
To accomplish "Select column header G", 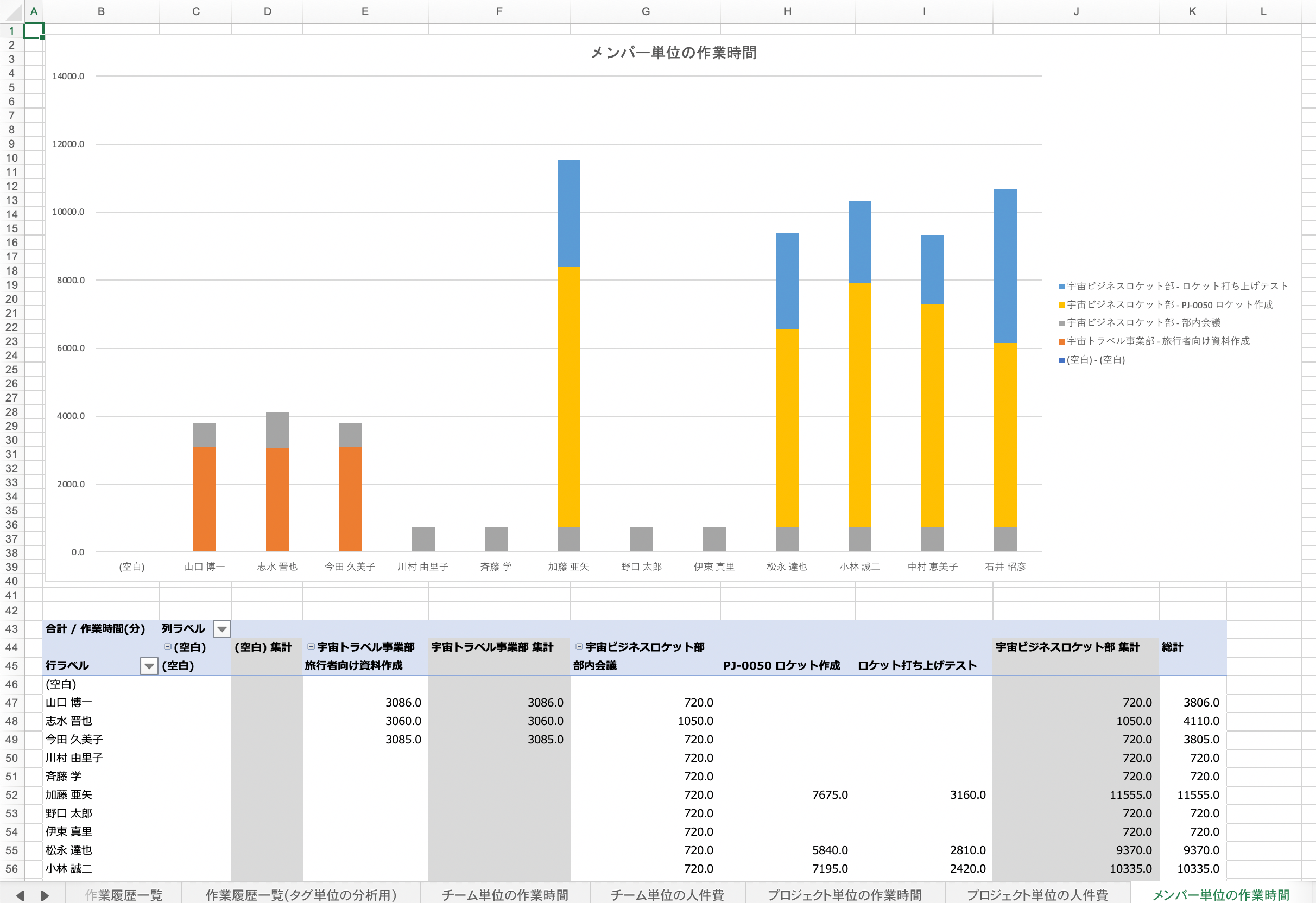I will tap(645, 11).
